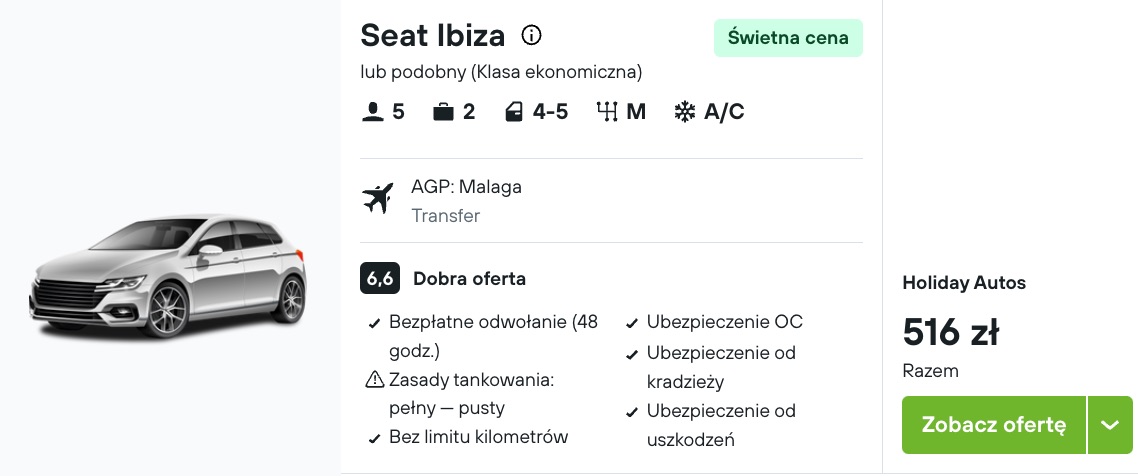The width and height of the screenshot is (1138, 476).
Task: Click the luggage suitcase icon
Action: click(x=443, y=112)
